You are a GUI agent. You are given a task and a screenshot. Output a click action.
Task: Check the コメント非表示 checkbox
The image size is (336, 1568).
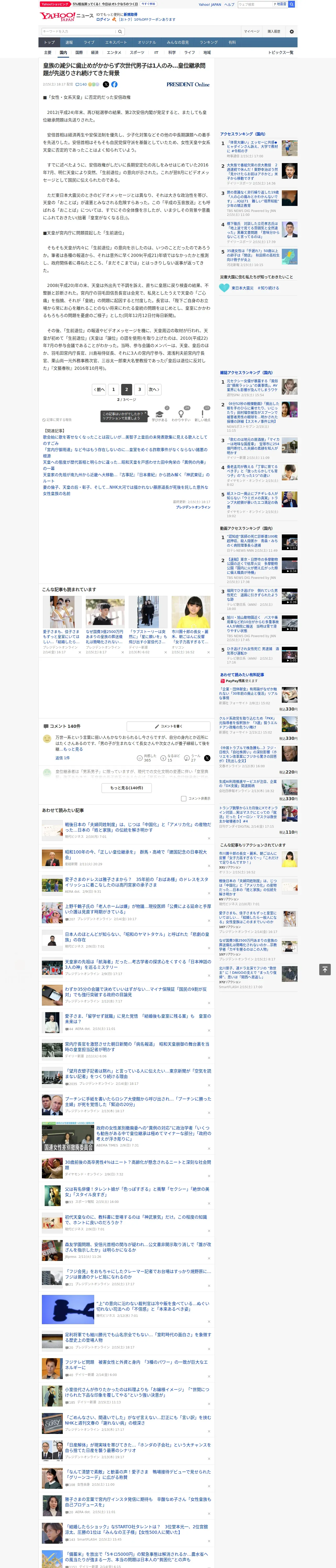[183, 798]
